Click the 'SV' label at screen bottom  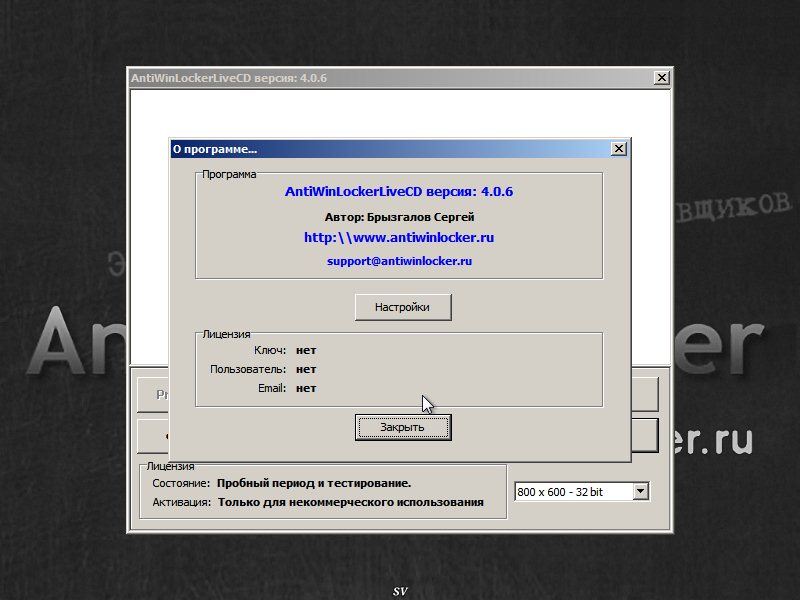(x=400, y=591)
